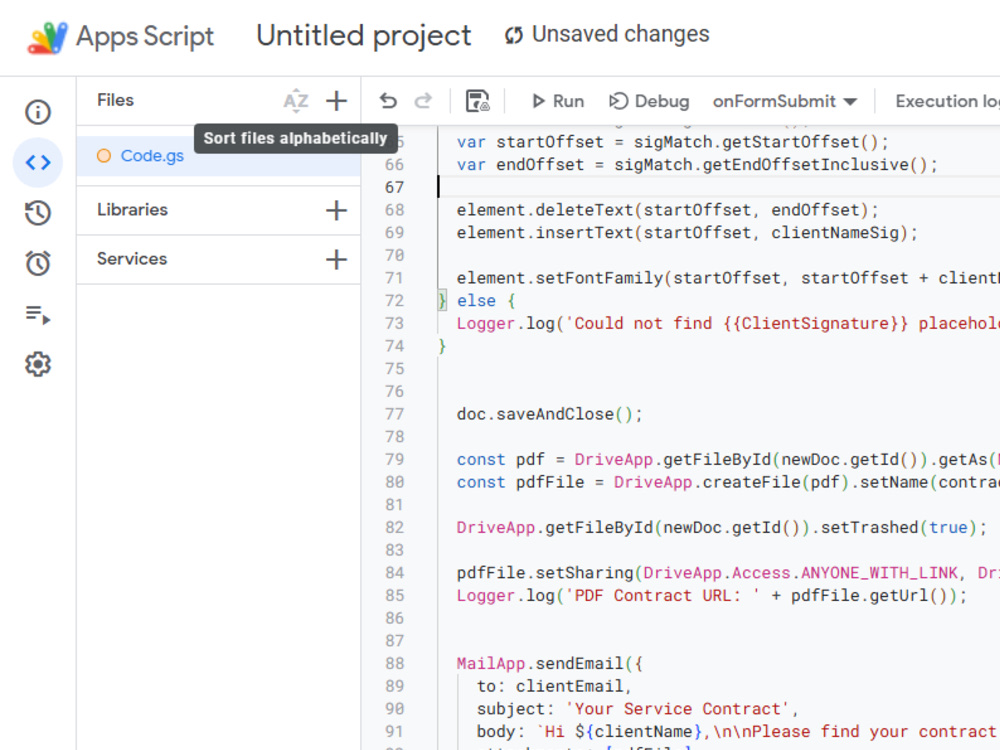
Task: Click the var endOffset declaration line
Action: pos(697,165)
